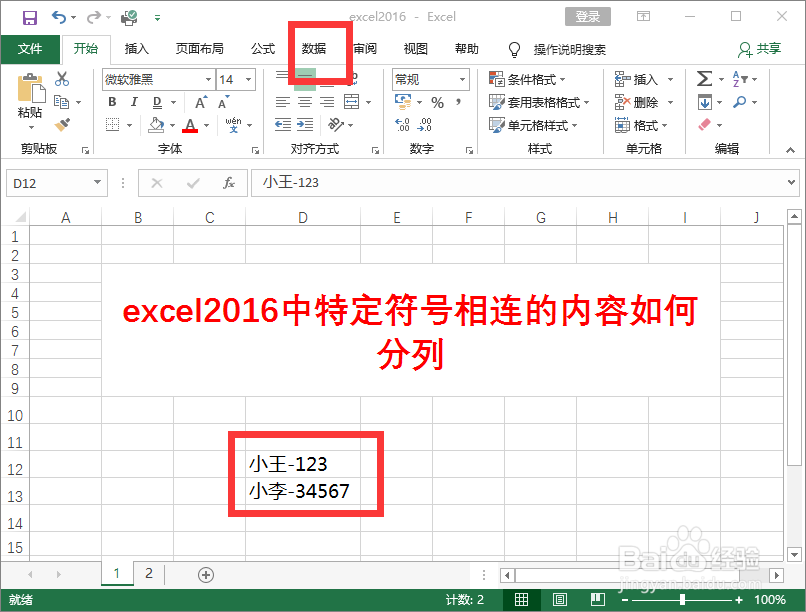Click the Copy icon in clipboard group

[x=62, y=102]
